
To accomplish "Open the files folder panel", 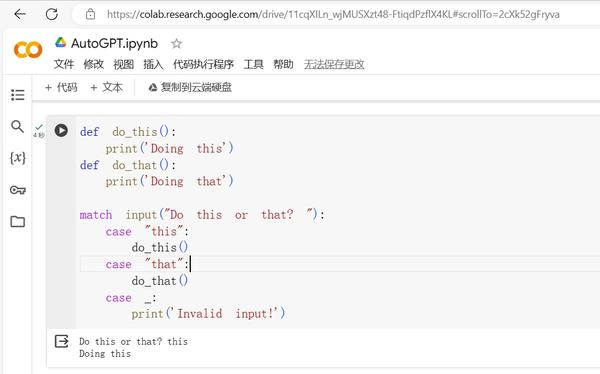I will [18, 221].
